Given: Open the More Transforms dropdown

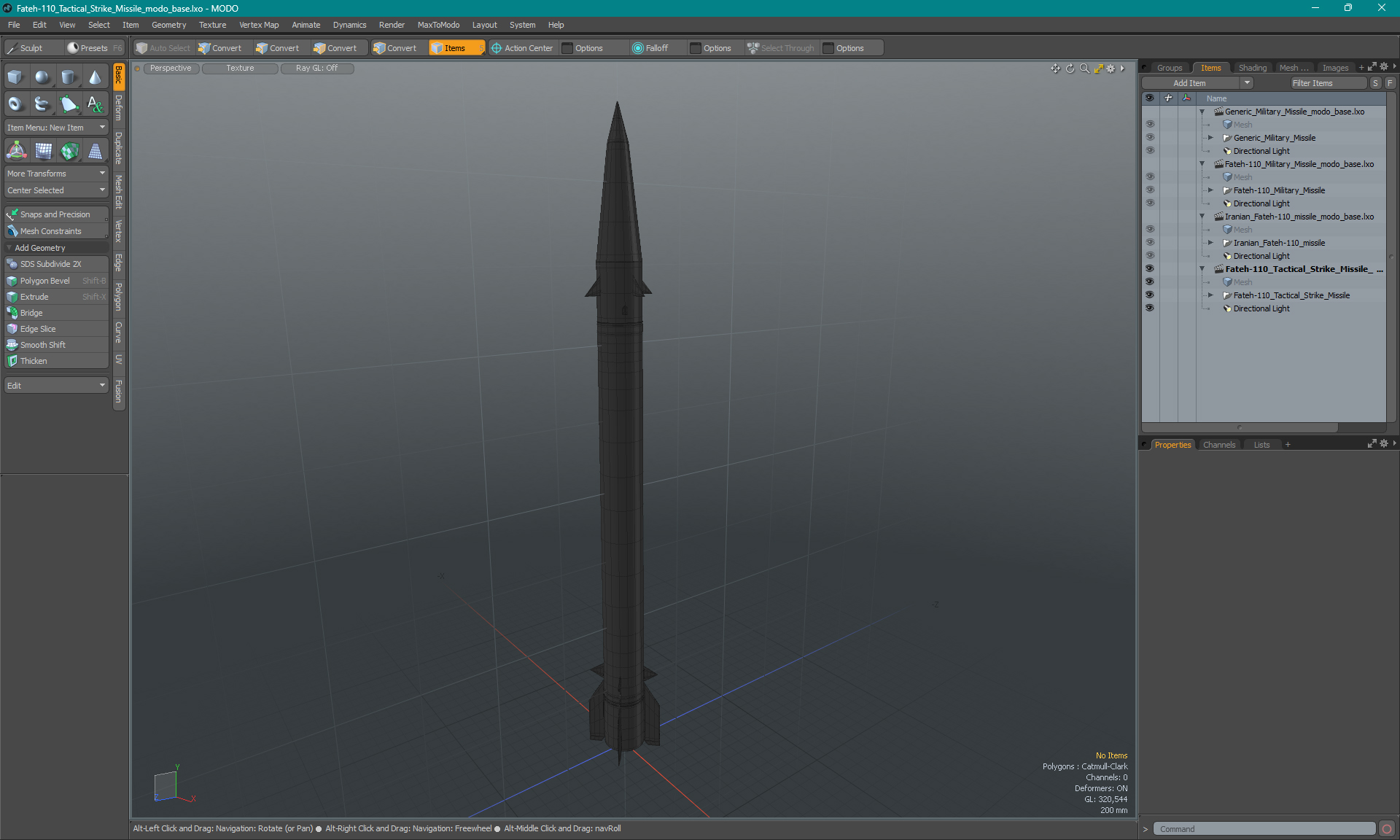Looking at the screenshot, I should 56,174.
